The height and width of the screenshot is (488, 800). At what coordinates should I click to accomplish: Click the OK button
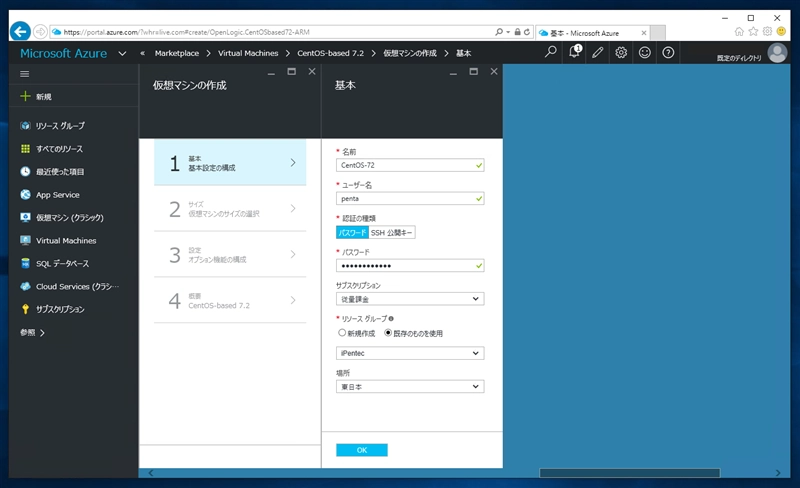pyautogui.click(x=362, y=450)
